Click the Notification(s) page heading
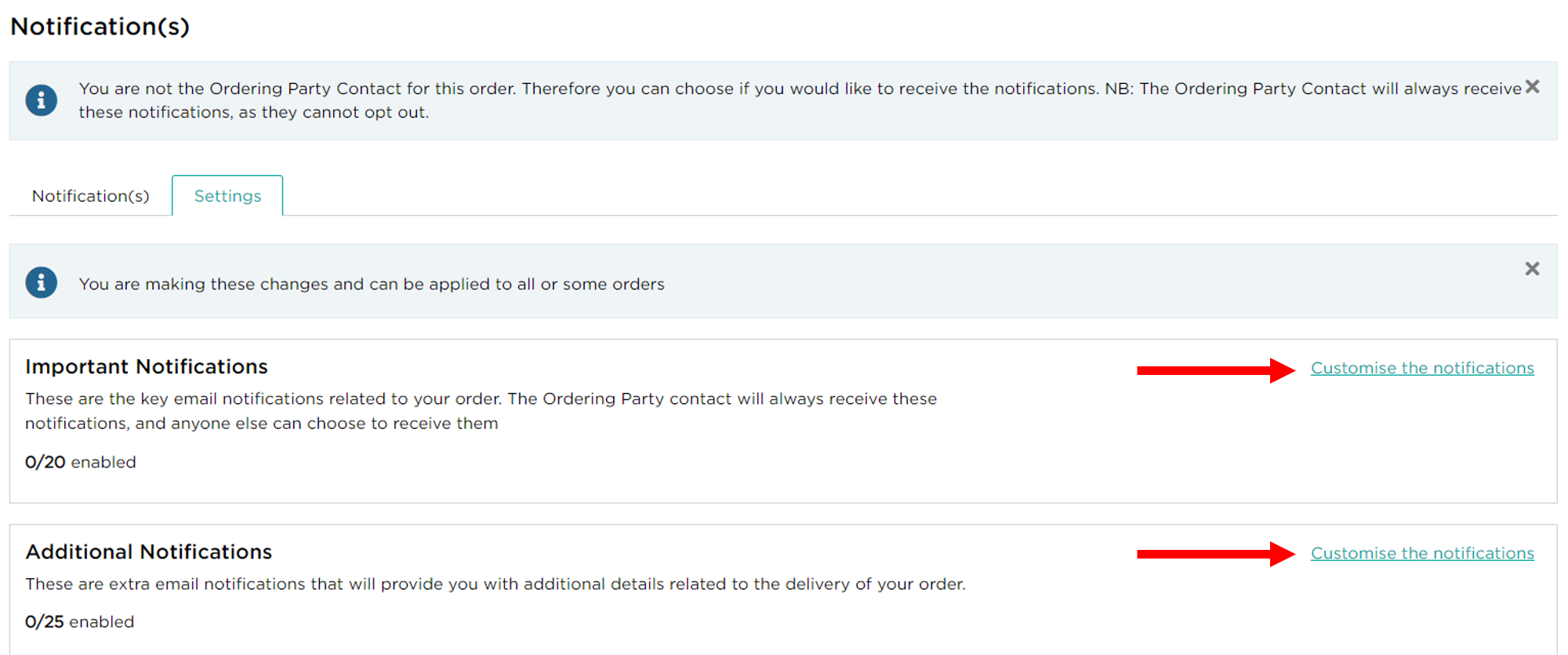This screenshot has width=1568, height=655. (x=100, y=27)
